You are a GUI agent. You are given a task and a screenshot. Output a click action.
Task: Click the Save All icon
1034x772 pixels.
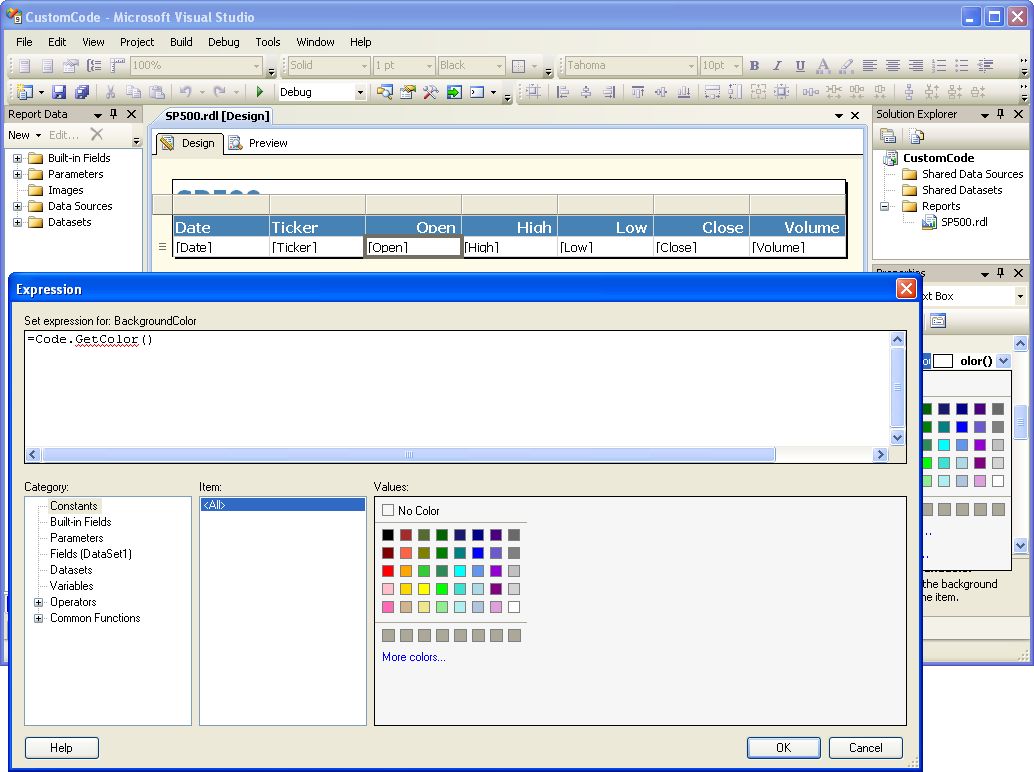pos(82,92)
